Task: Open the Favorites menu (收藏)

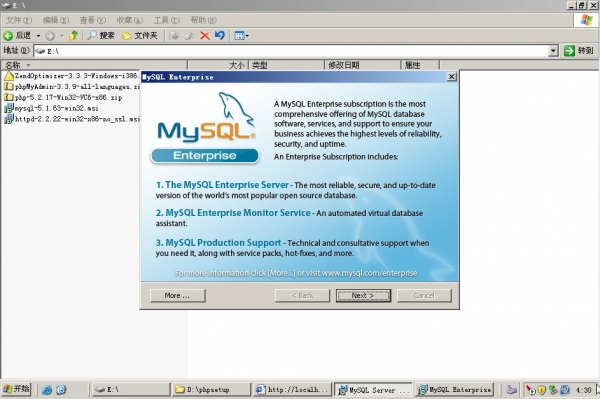Action: [x=130, y=20]
